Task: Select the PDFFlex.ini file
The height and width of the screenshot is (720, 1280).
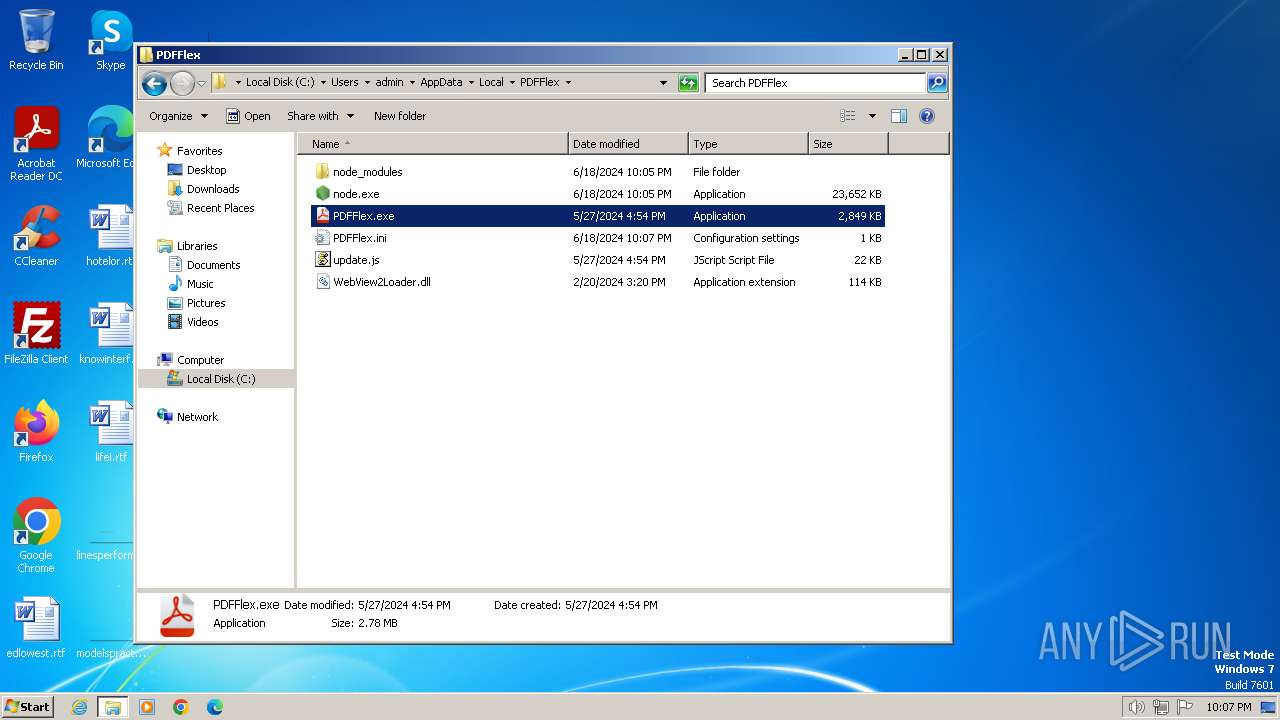Action: click(x=359, y=238)
